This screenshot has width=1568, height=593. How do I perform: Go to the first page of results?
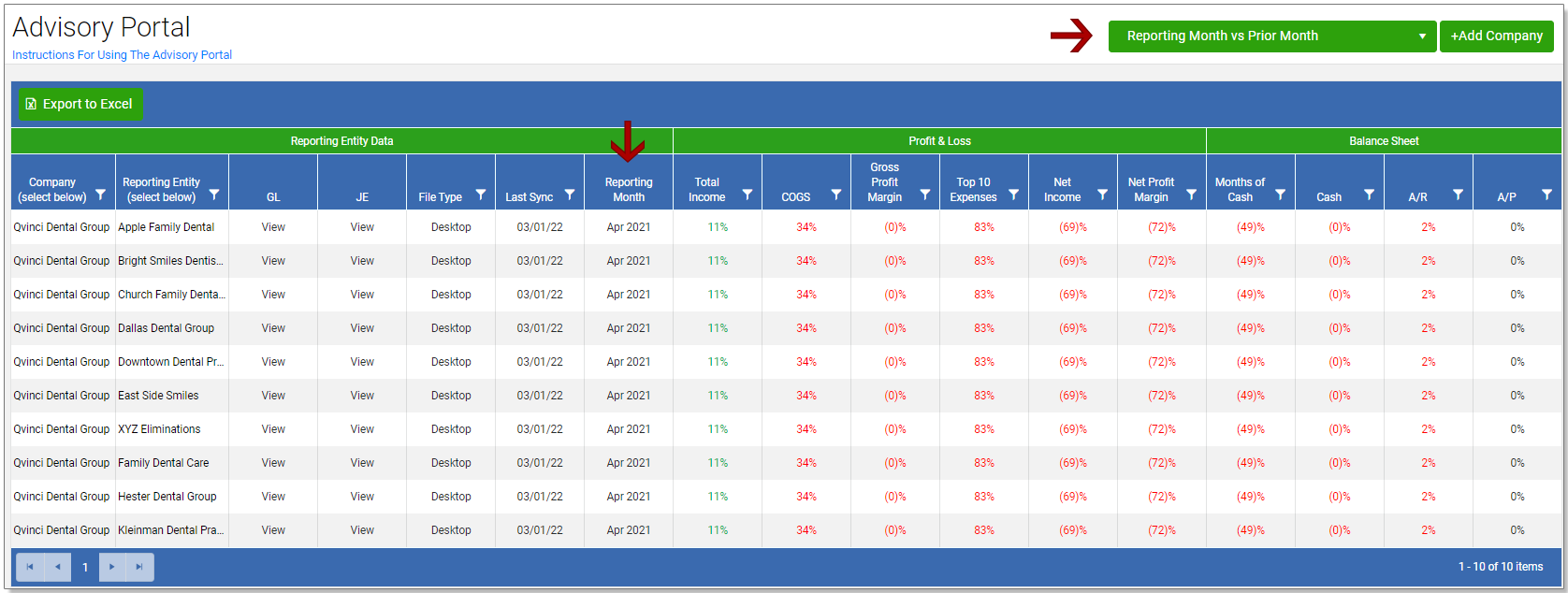tap(30, 567)
